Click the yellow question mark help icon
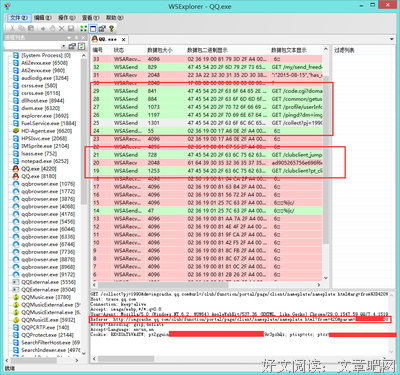 [111, 29]
